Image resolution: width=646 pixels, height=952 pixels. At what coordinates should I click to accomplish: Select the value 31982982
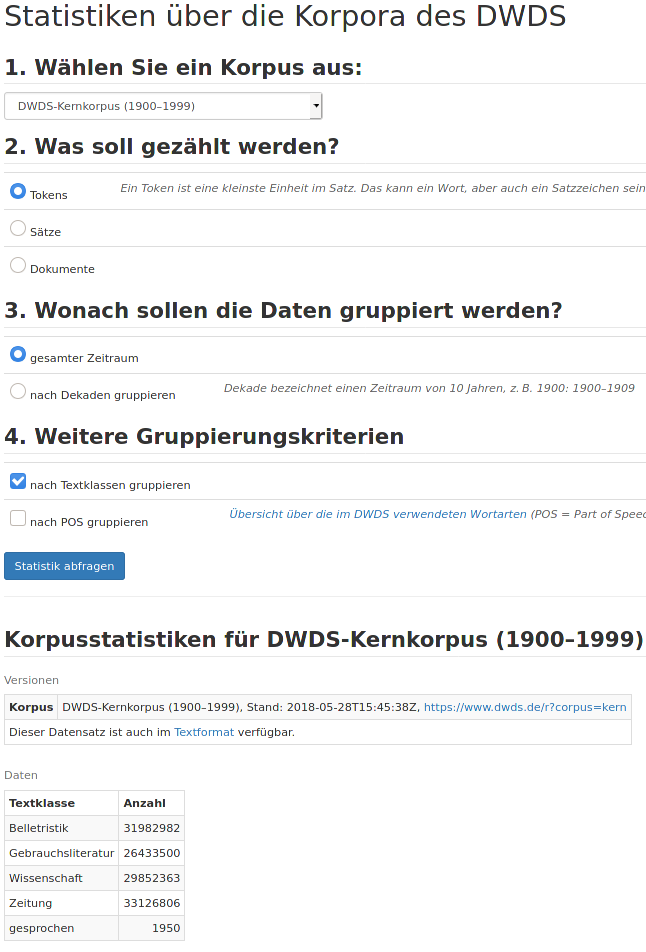click(151, 828)
